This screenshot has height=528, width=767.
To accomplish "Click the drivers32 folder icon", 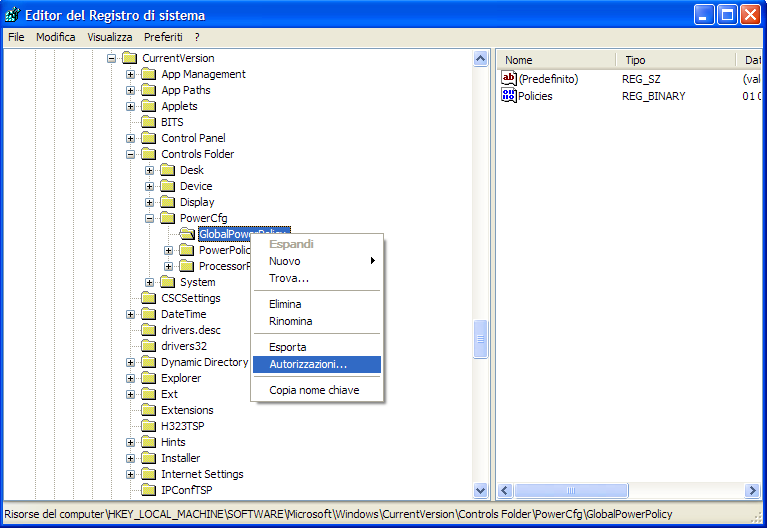I will [x=149, y=346].
